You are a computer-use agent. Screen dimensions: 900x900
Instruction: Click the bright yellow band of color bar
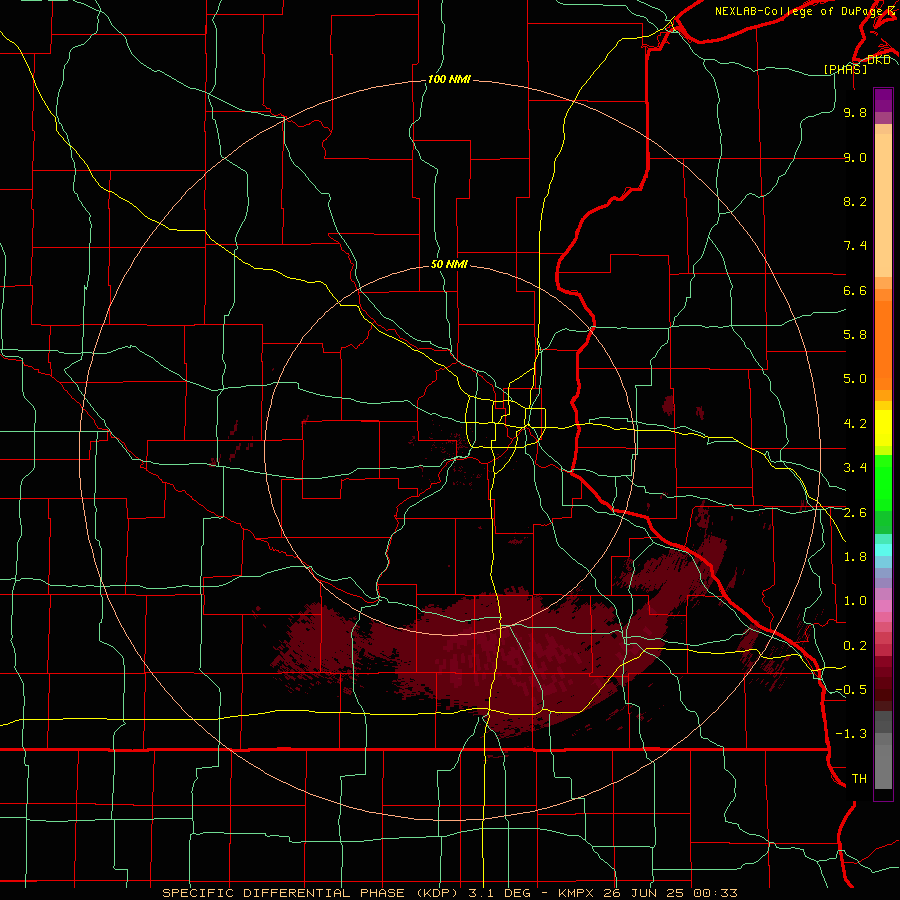pyautogui.click(x=883, y=428)
